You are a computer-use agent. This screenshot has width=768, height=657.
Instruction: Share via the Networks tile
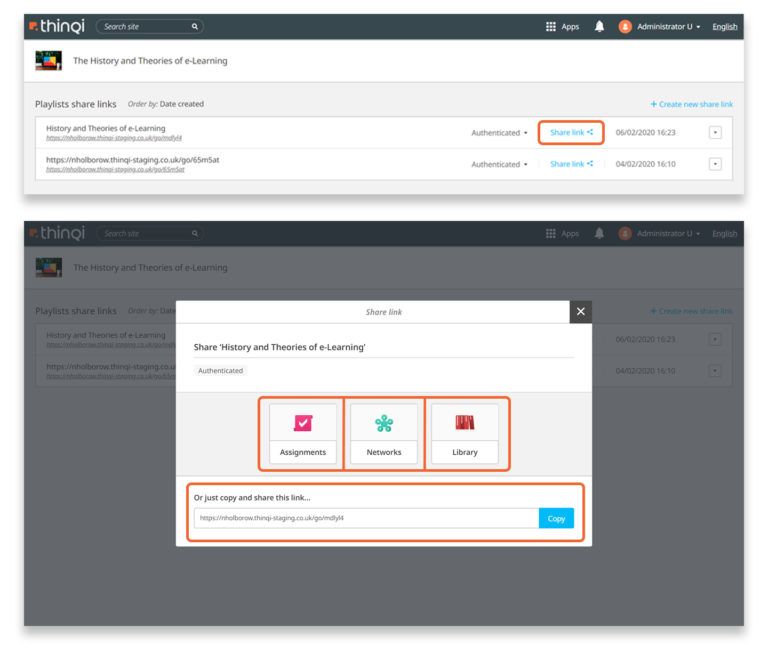(x=384, y=434)
